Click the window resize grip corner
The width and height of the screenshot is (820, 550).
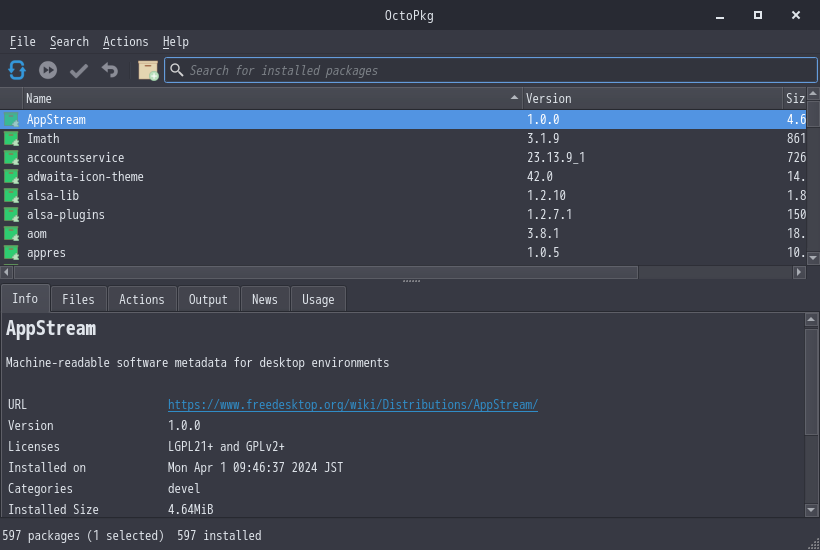pyautogui.click(x=813, y=544)
